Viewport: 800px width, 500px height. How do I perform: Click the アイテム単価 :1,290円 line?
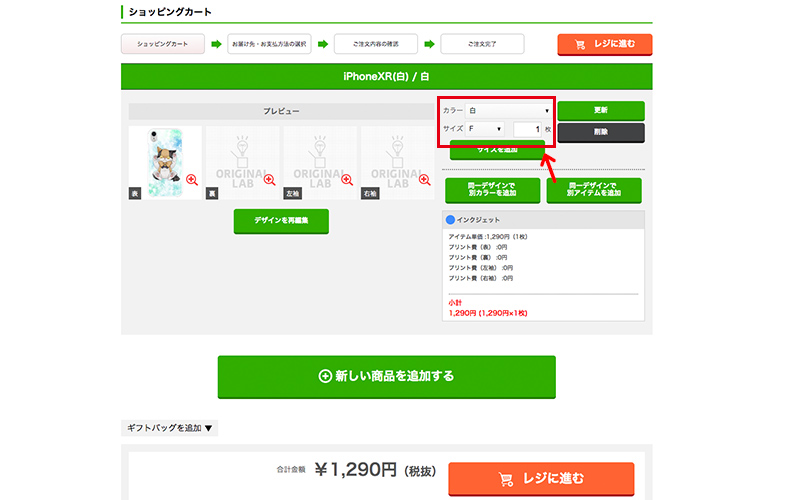point(488,237)
